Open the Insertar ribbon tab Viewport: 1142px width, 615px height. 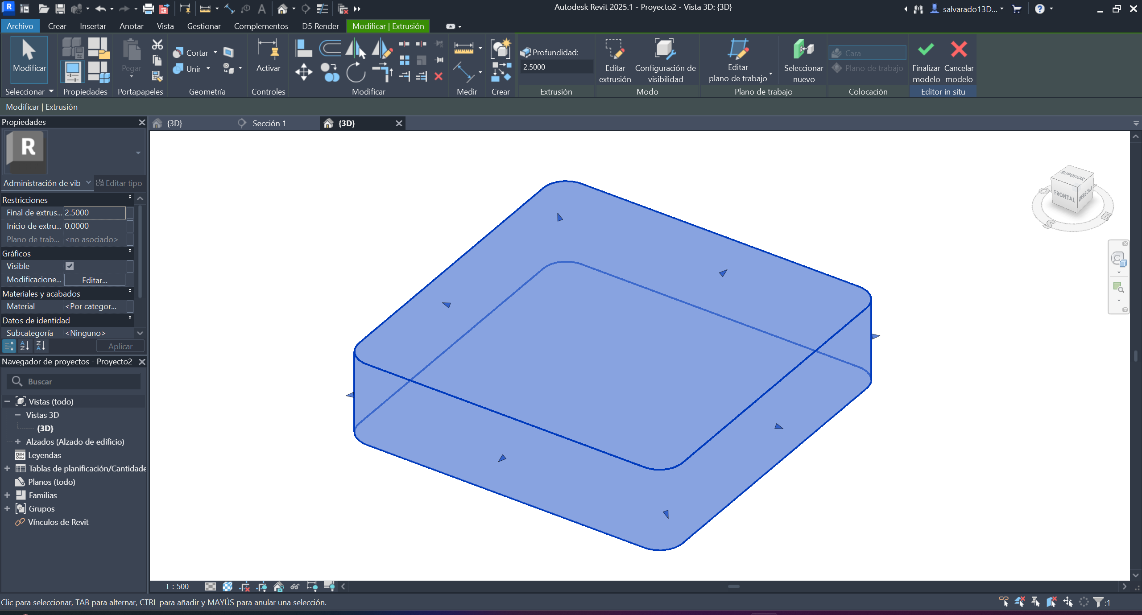[x=92, y=26]
